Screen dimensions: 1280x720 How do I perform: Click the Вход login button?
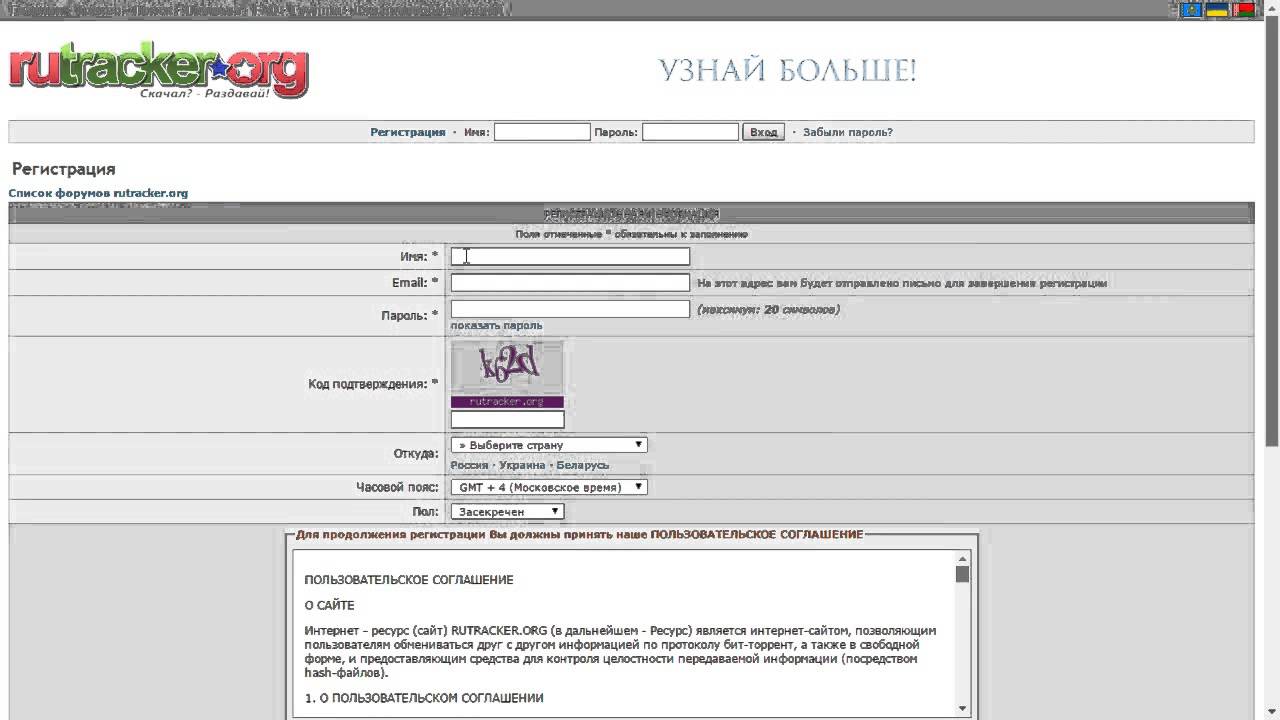tap(763, 132)
